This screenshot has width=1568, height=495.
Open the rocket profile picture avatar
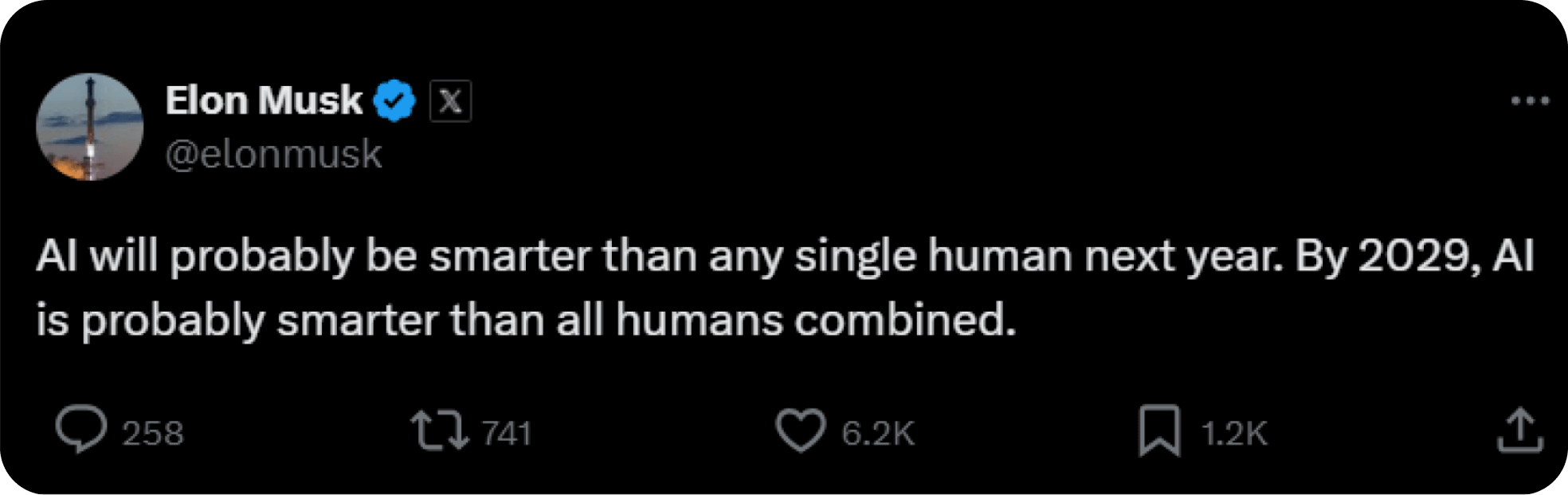pyautogui.click(x=90, y=127)
